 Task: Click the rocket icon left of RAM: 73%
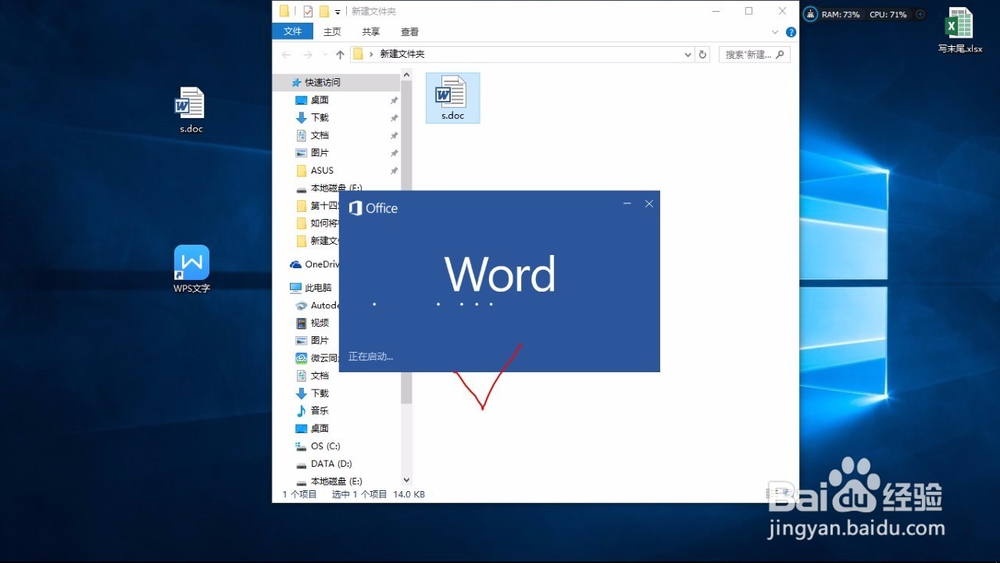(810, 14)
